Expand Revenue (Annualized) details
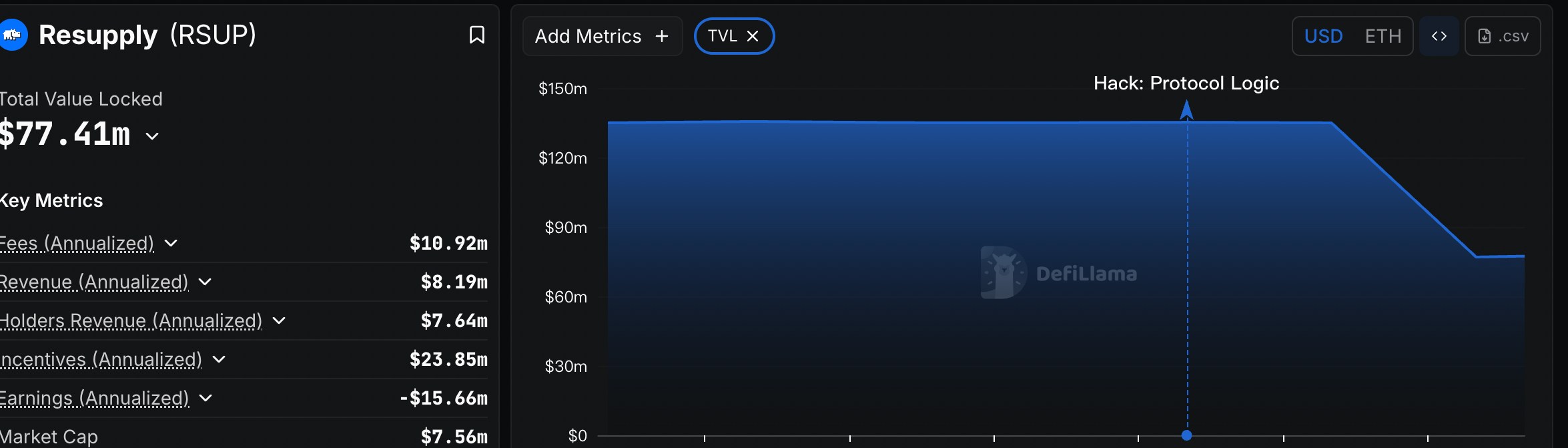Viewport: 1568px width, 448px height. pos(205,282)
